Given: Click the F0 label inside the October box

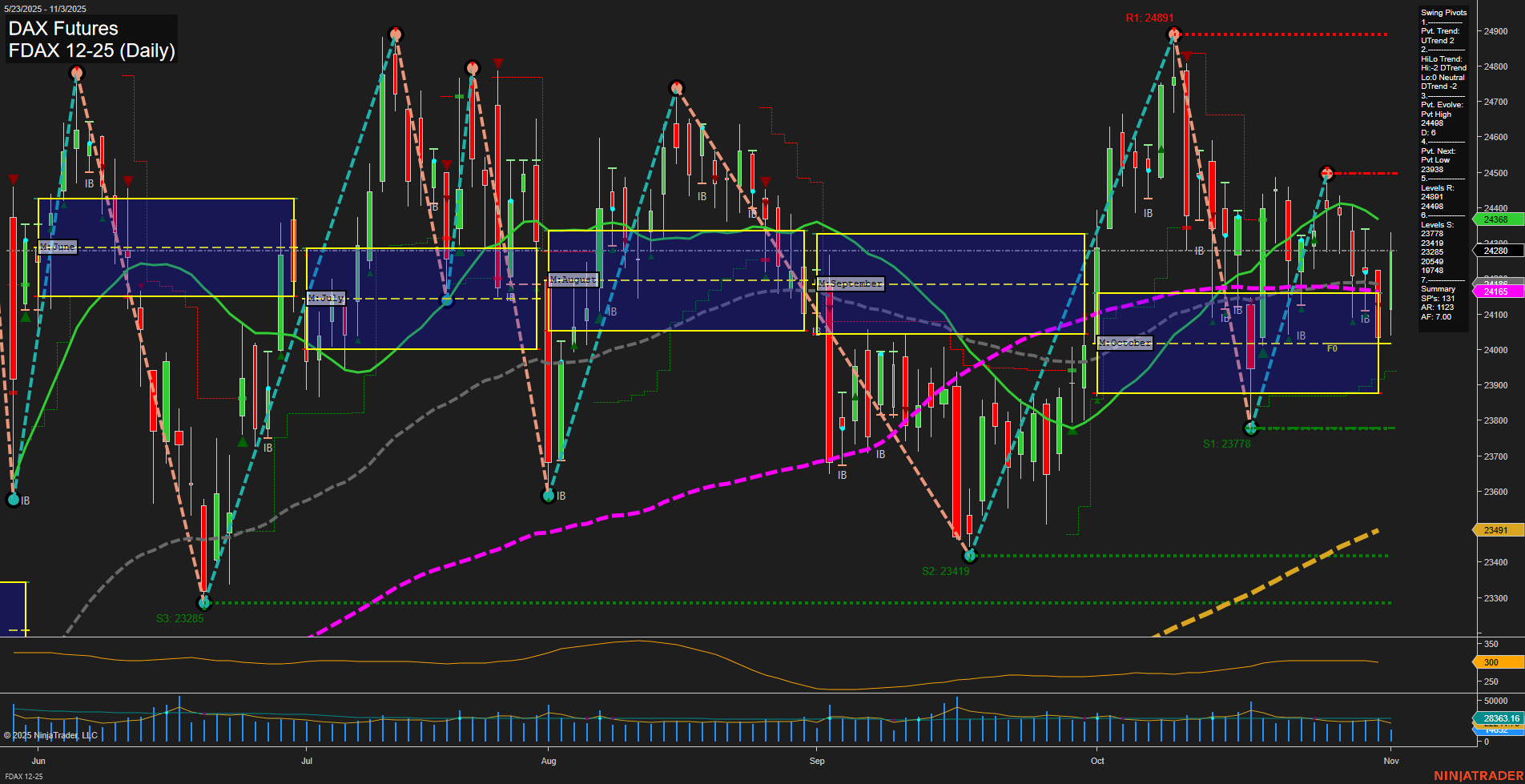Looking at the screenshot, I should click(1332, 348).
